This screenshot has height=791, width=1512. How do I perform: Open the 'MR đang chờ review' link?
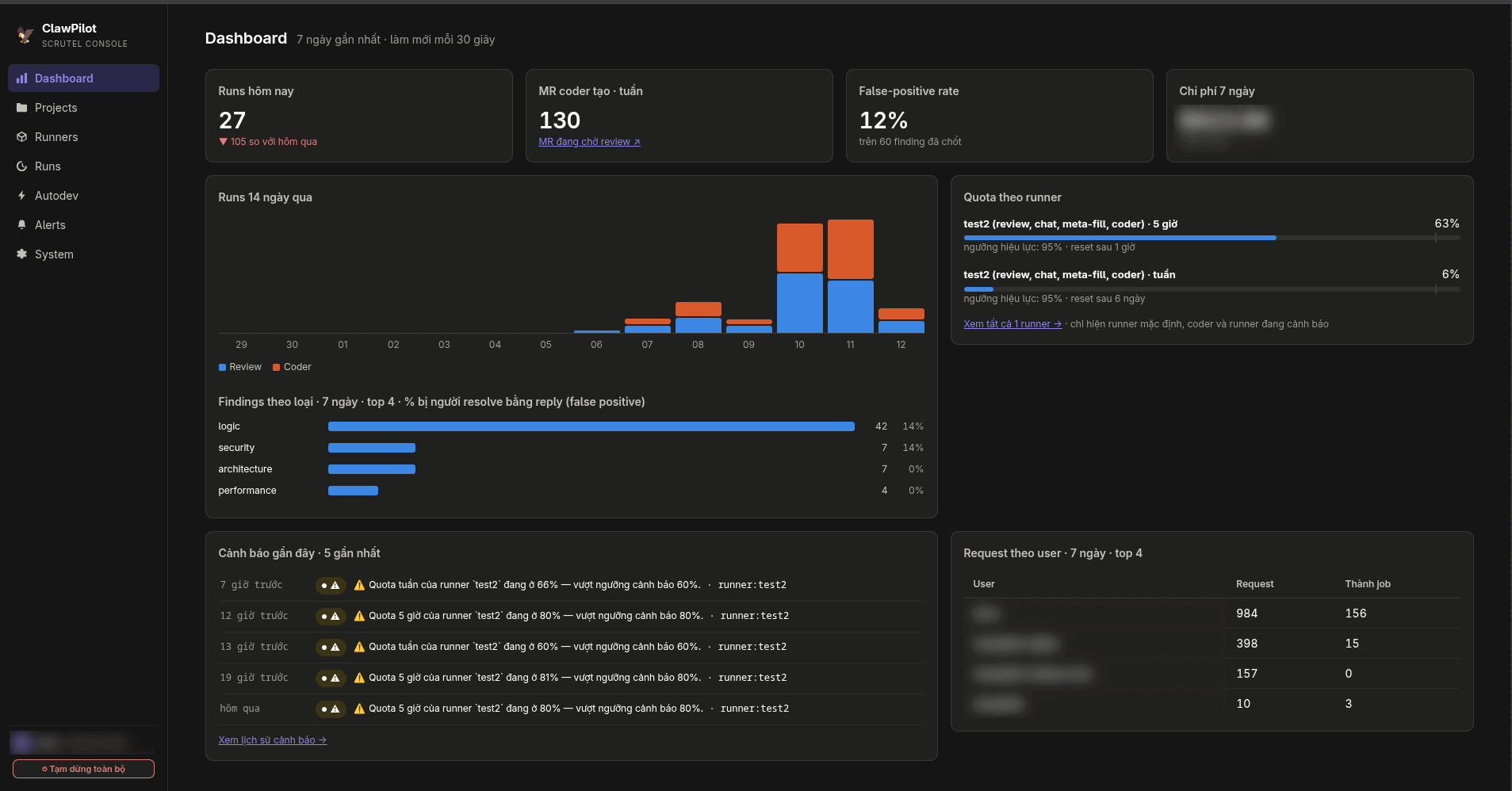pos(589,142)
